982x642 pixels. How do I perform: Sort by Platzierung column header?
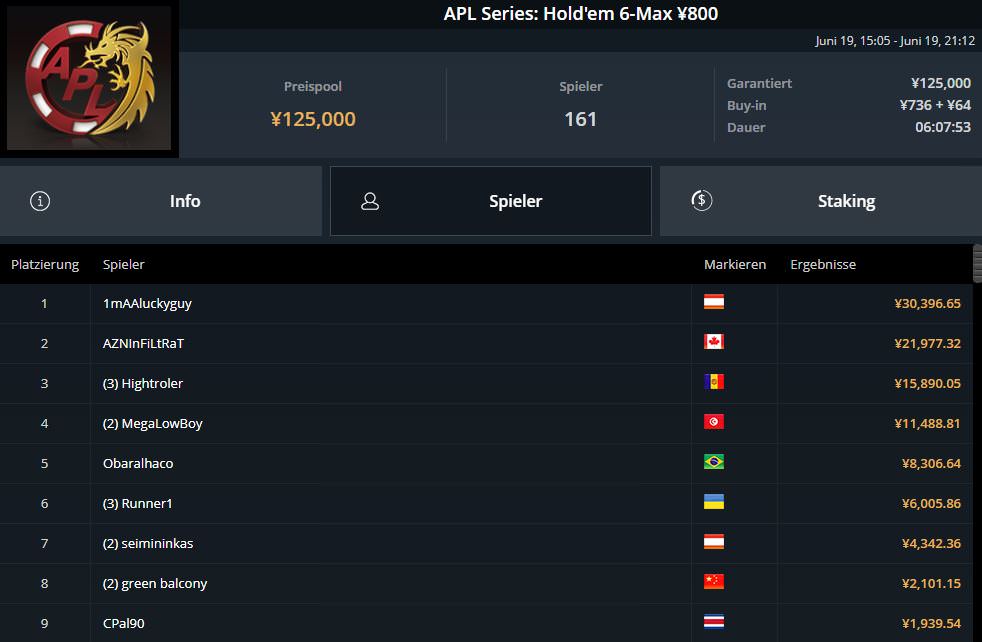[45, 265]
